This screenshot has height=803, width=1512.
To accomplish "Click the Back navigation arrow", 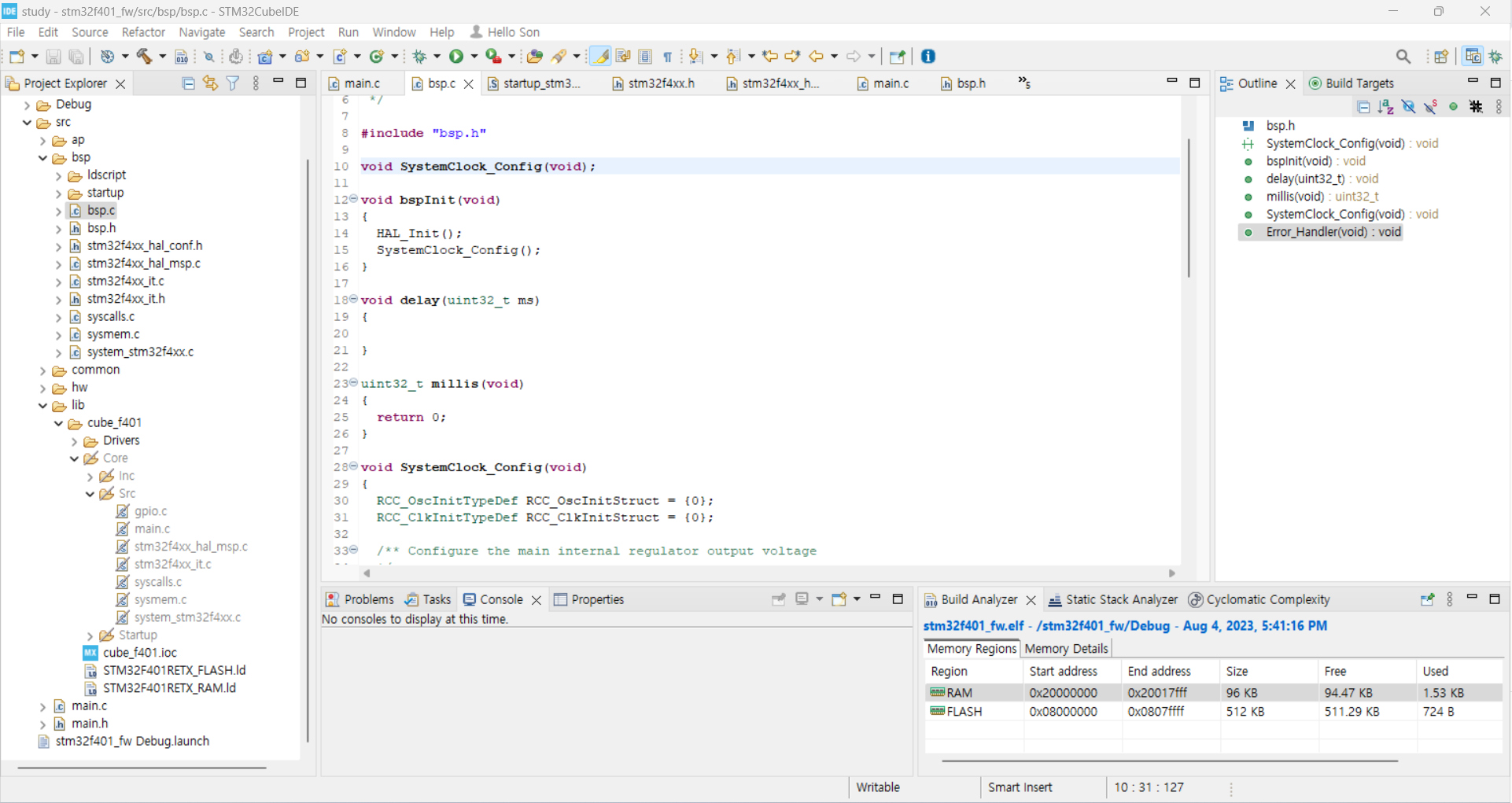I will click(x=816, y=57).
